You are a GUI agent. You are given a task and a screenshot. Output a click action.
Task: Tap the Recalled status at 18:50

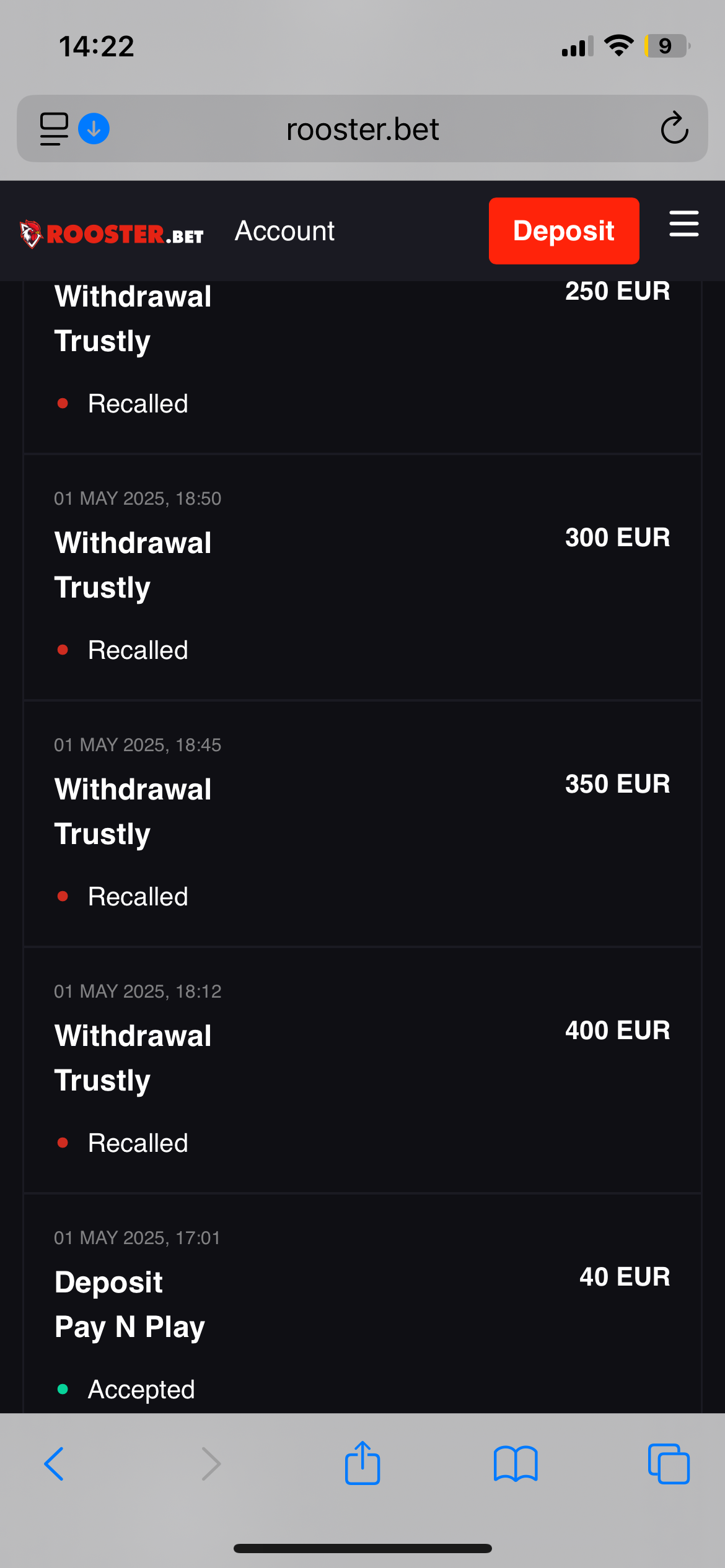138,650
